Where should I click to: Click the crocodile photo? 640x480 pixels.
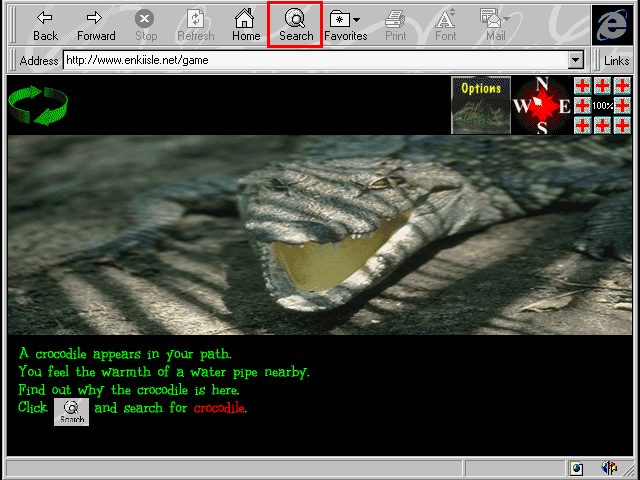pos(320,235)
